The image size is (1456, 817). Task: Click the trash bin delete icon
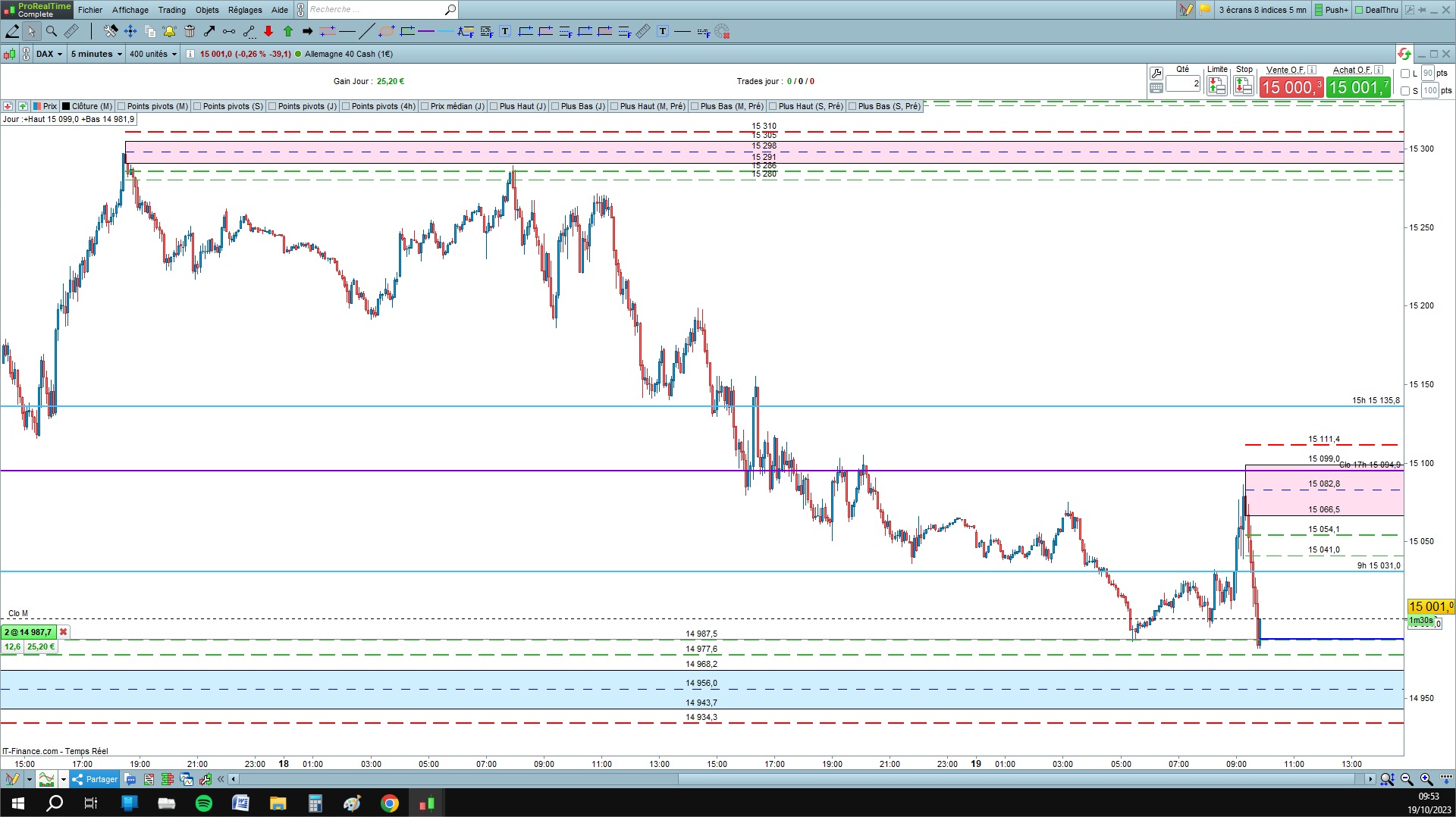point(190,31)
